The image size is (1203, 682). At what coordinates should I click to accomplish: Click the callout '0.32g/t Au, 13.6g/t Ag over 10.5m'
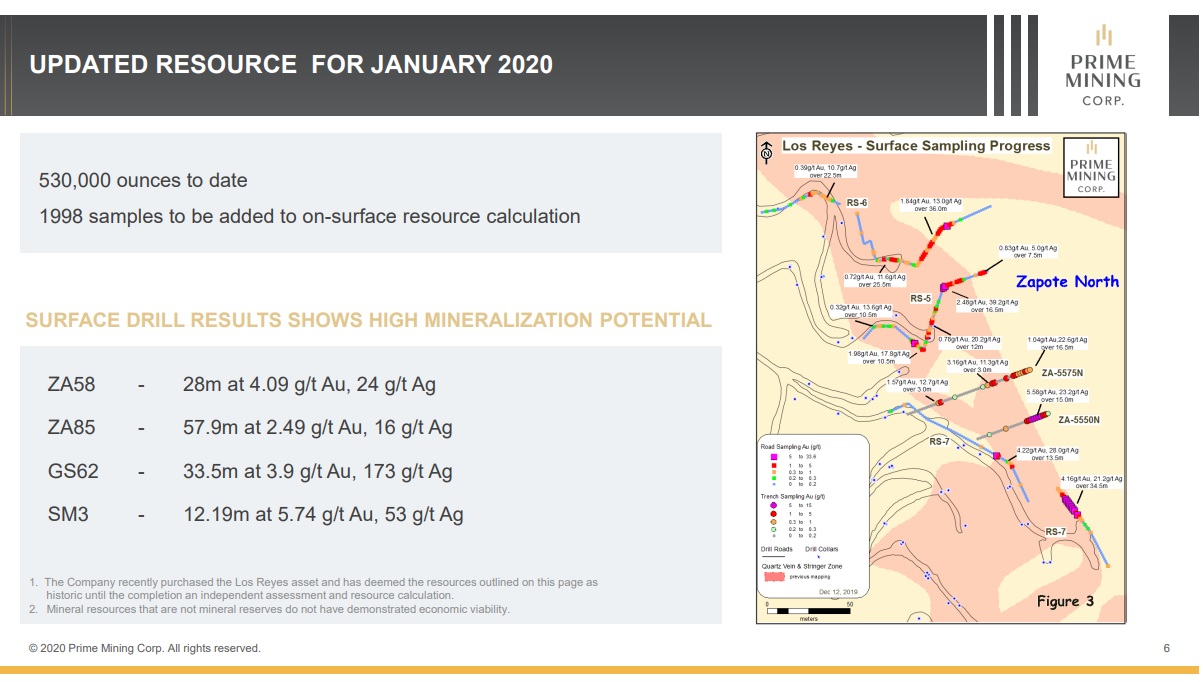pyautogui.click(x=860, y=311)
